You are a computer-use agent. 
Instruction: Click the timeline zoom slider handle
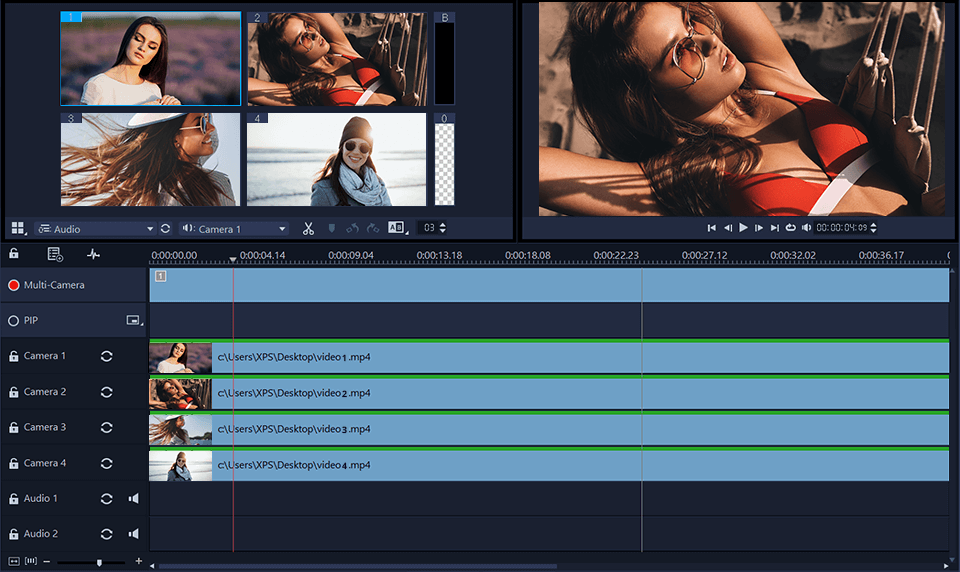click(98, 562)
